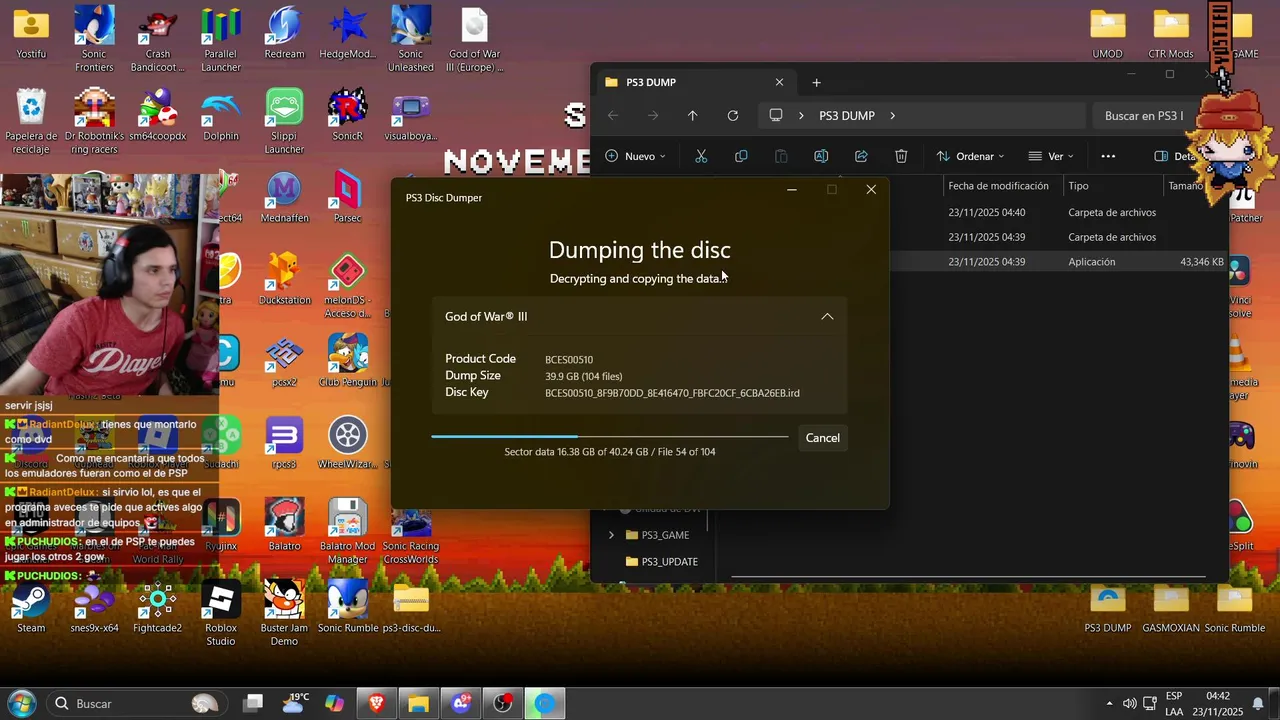The width and height of the screenshot is (1280, 720).
Task: Select HedgeMod desktop icon
Action: pos(347,33)
